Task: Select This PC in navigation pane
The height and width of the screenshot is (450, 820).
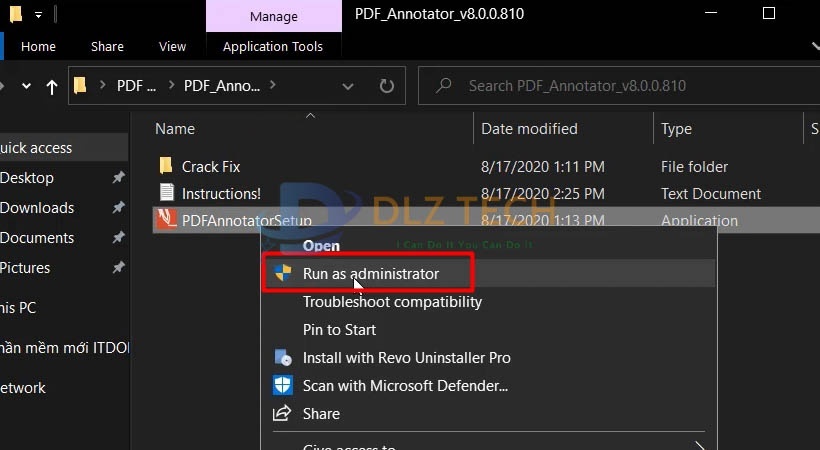Action: (x=18, y=308)
